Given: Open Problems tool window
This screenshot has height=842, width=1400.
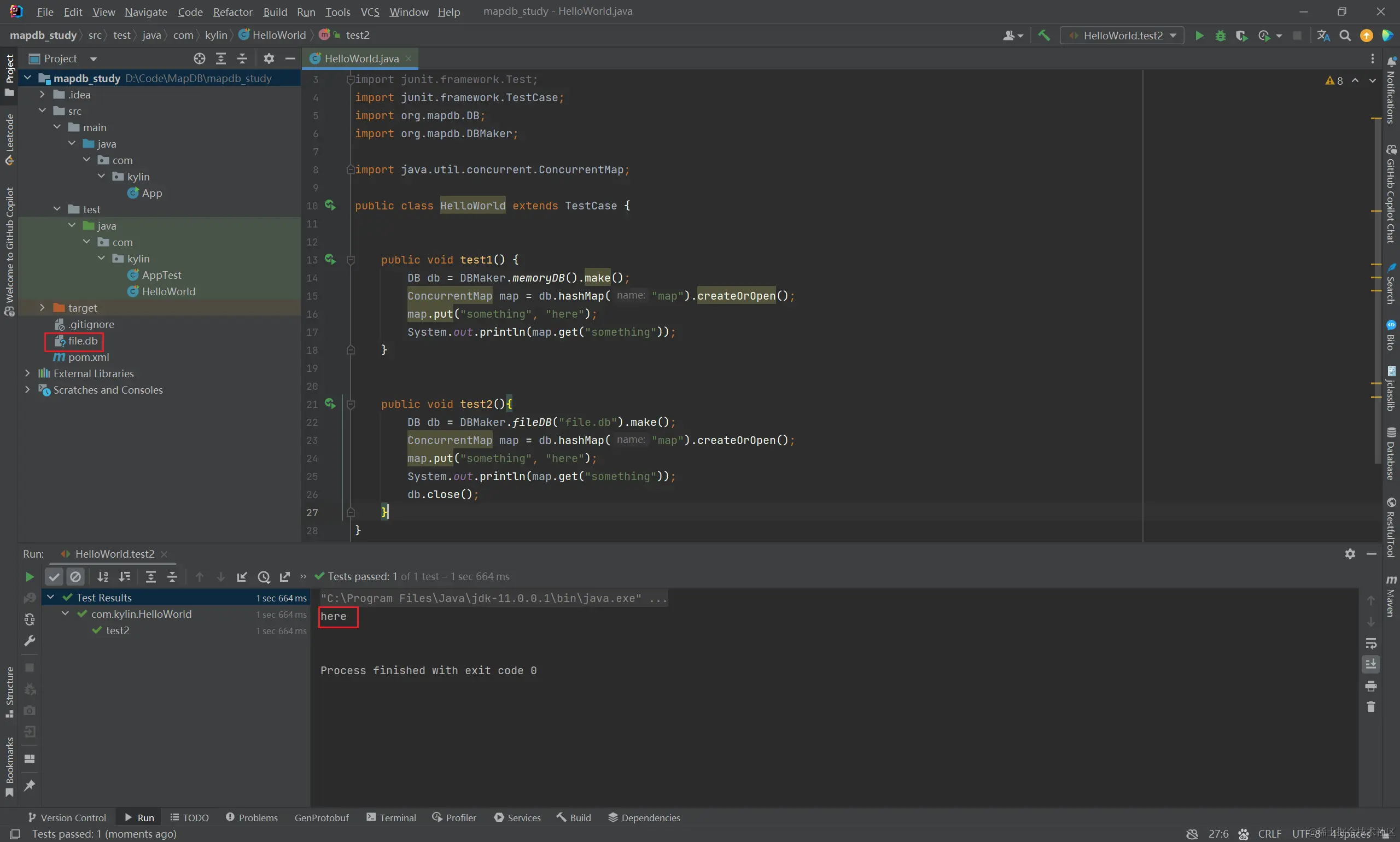Looking at the screenshot, I should click(252, 817).
